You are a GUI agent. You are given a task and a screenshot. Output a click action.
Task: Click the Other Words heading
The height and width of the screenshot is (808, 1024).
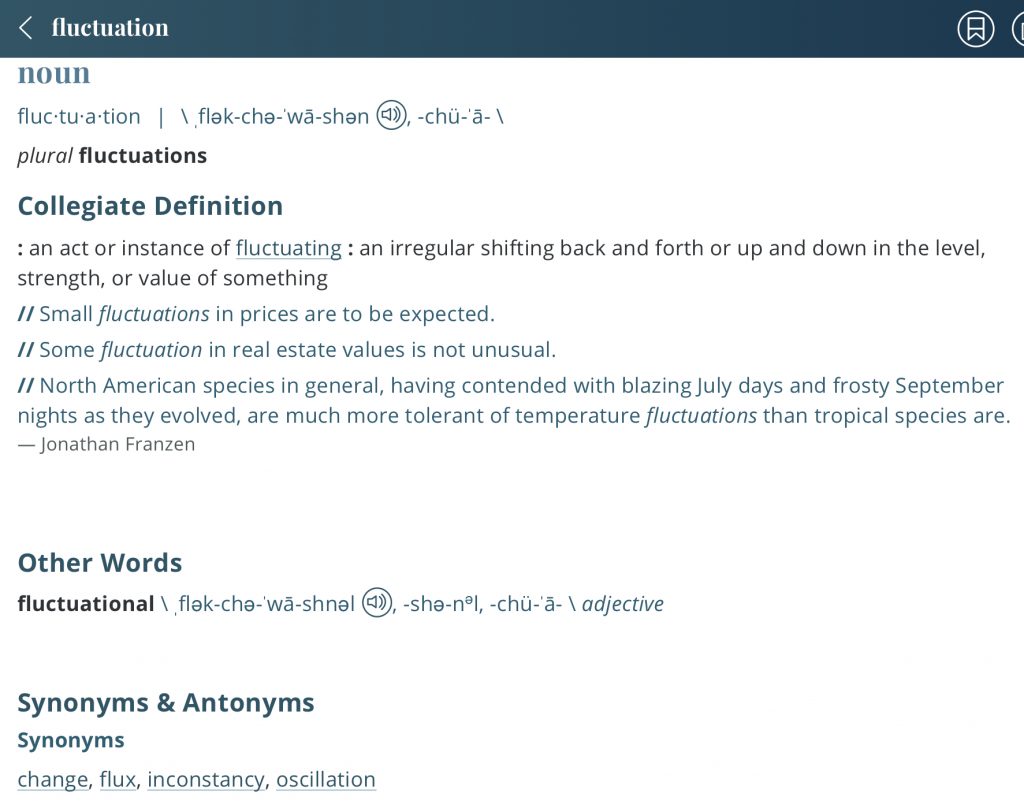[100, 563]
